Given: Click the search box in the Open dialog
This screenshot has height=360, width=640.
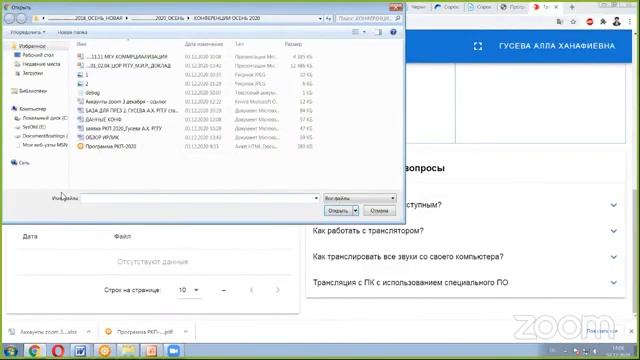Looking at the screenshot, I should [369, 18].
